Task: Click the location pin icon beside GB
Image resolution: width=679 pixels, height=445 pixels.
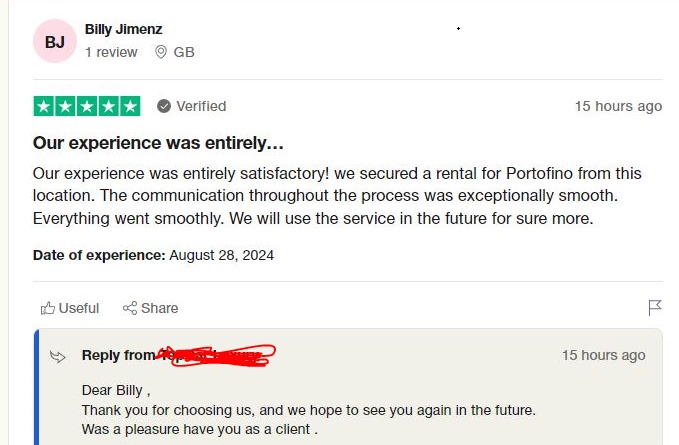Action: pyautogui.click(x=161, y=52)
